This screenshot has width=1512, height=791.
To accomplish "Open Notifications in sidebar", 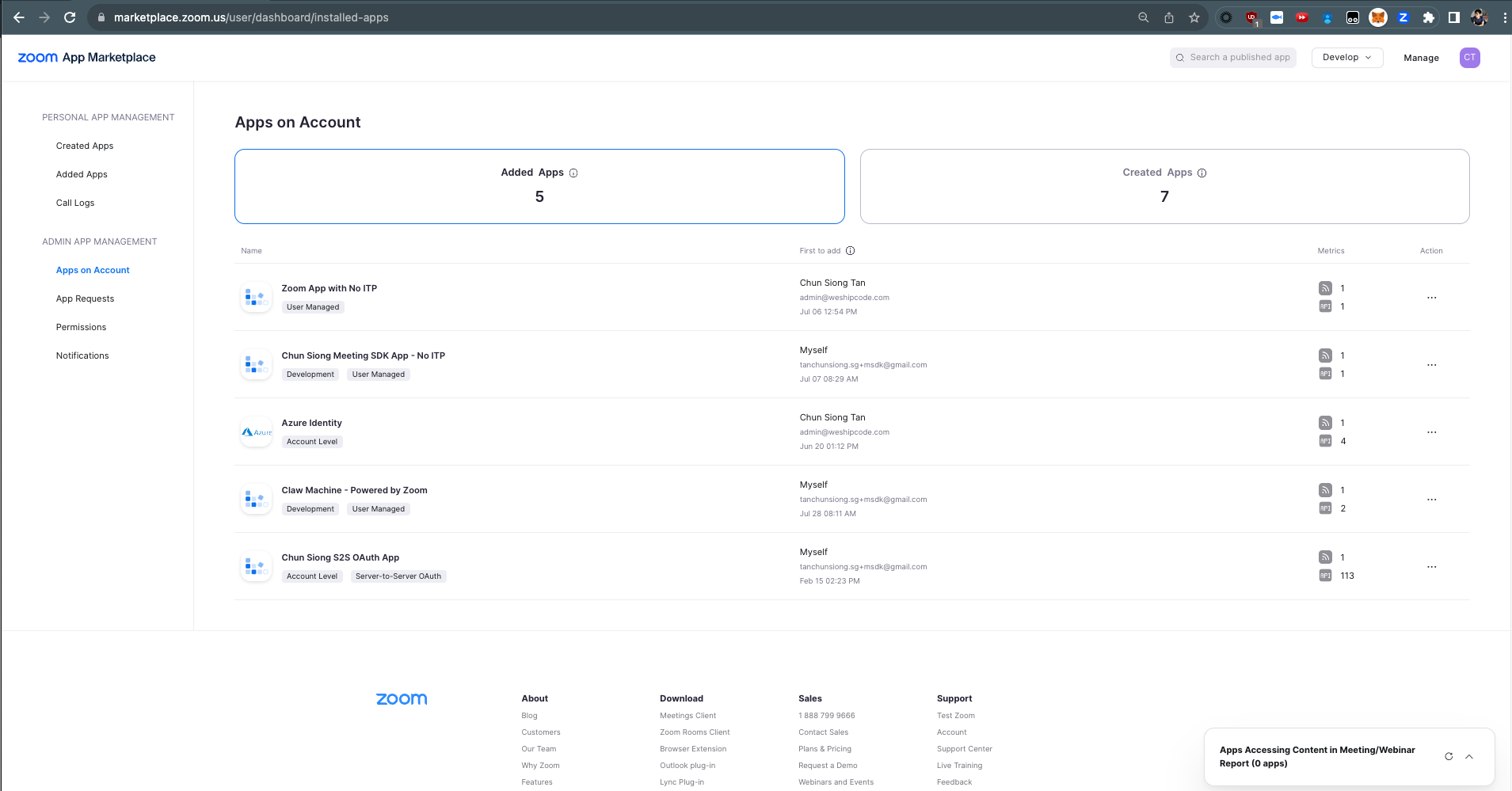I will click(x=82, y=356).
